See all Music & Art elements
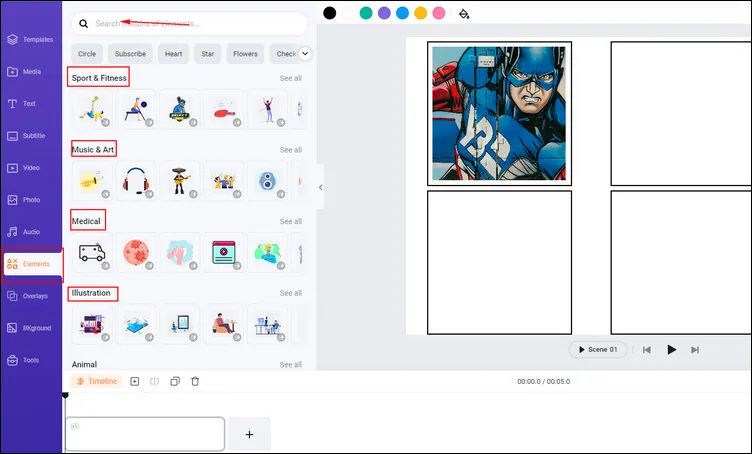Viewport: 752px width, 454px height. (291, 150)
